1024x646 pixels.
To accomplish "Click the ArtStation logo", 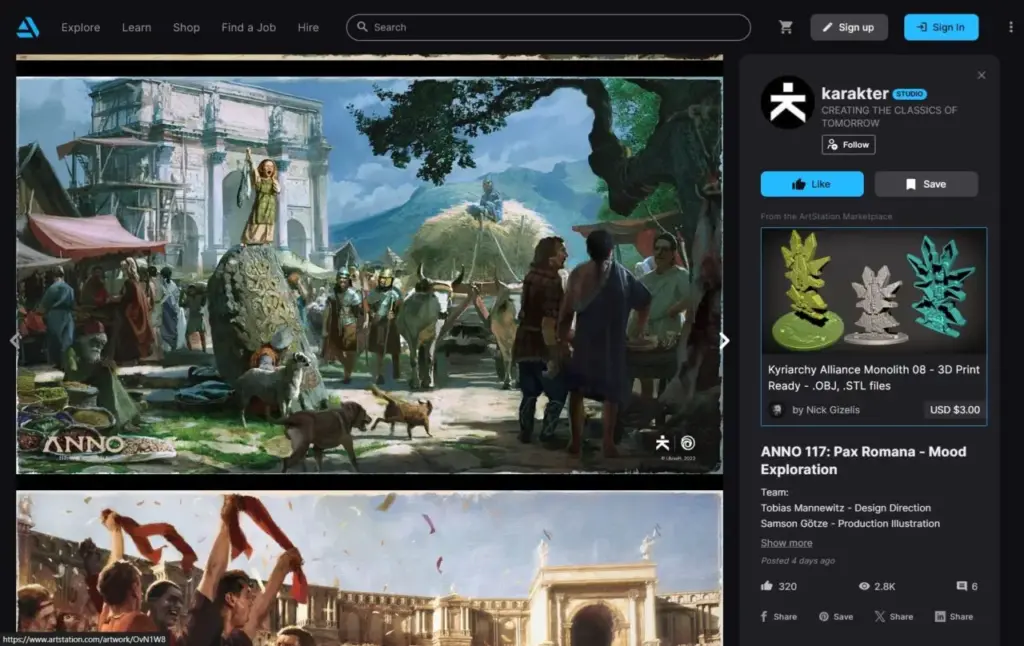I will (26, 27).
